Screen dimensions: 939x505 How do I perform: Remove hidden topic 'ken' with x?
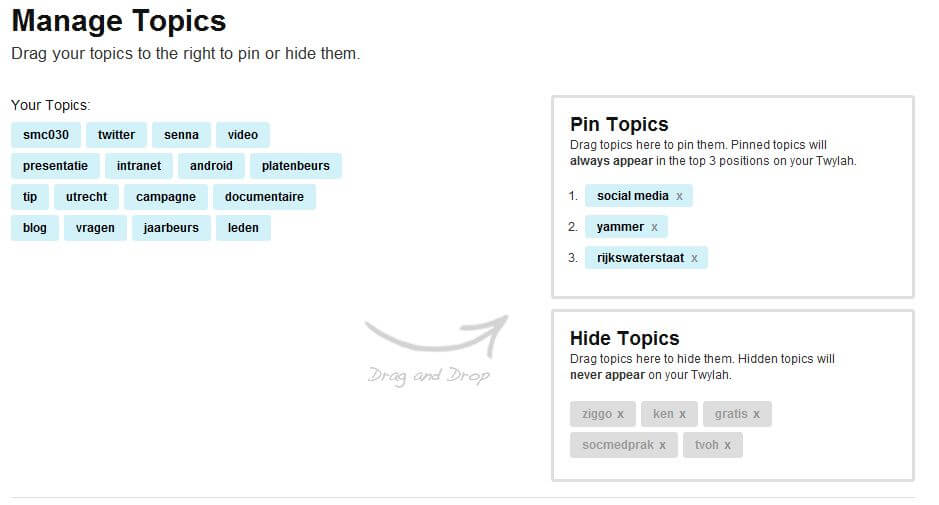(683, 414)
